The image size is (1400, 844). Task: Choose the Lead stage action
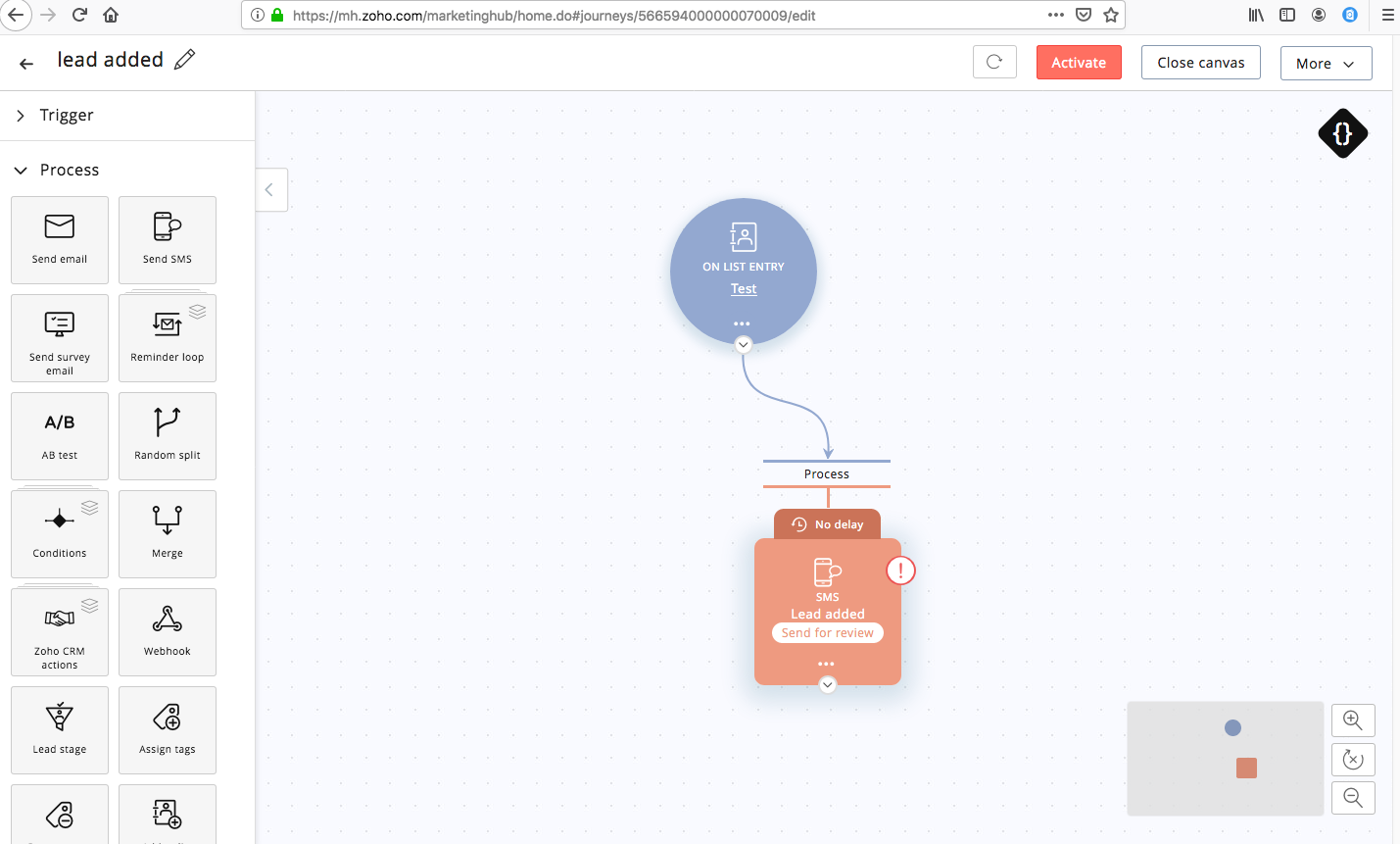tap(60, 729)
